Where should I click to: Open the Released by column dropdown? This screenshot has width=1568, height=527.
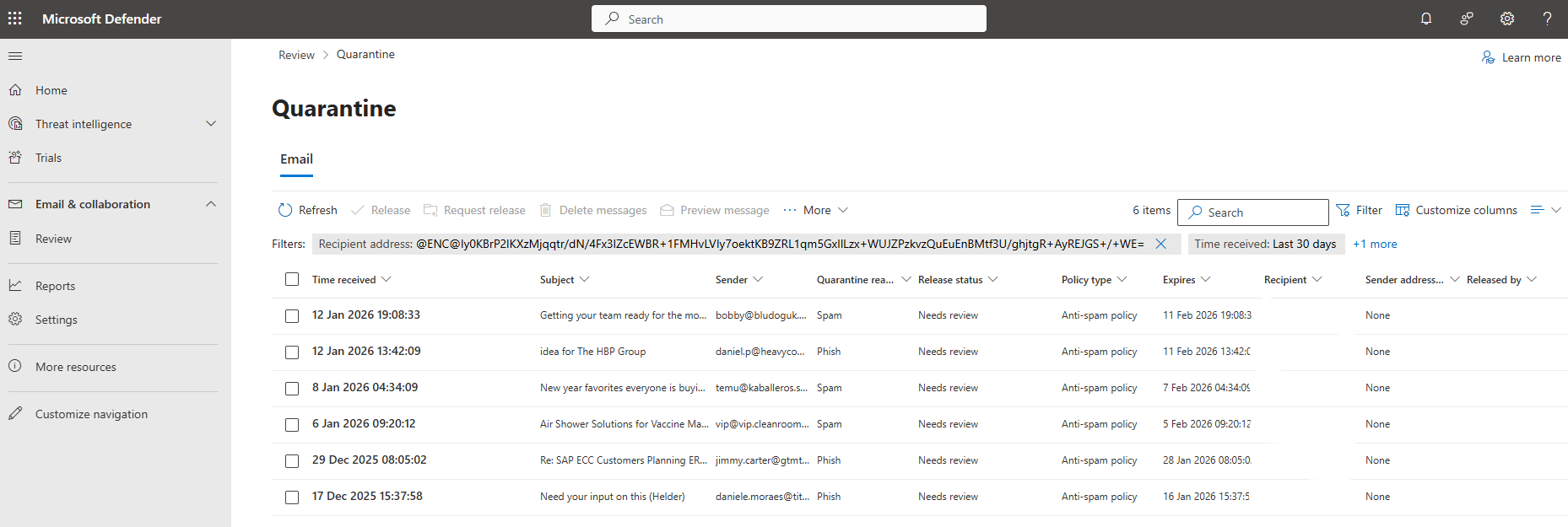click(1533, 279)
